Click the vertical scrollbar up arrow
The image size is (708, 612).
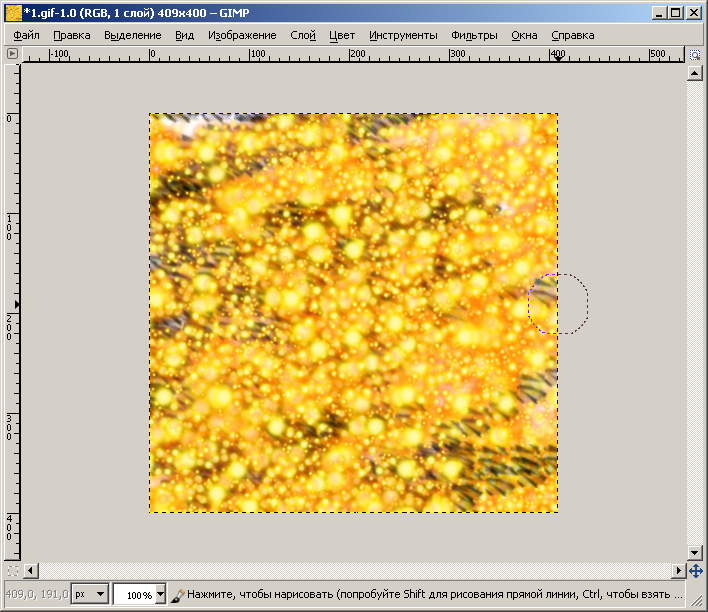pos(694,73)
